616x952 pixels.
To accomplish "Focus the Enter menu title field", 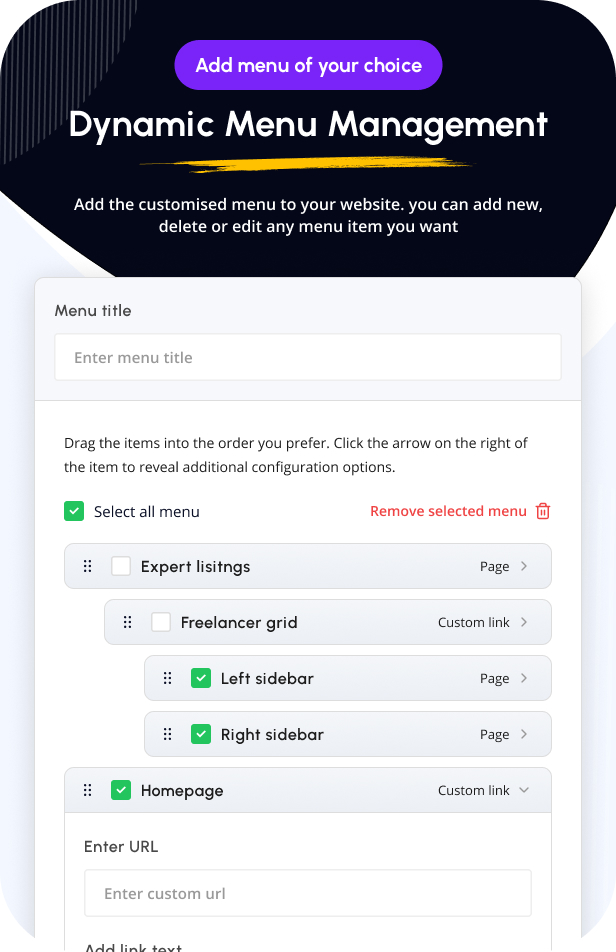I will (x=308, y=357).
